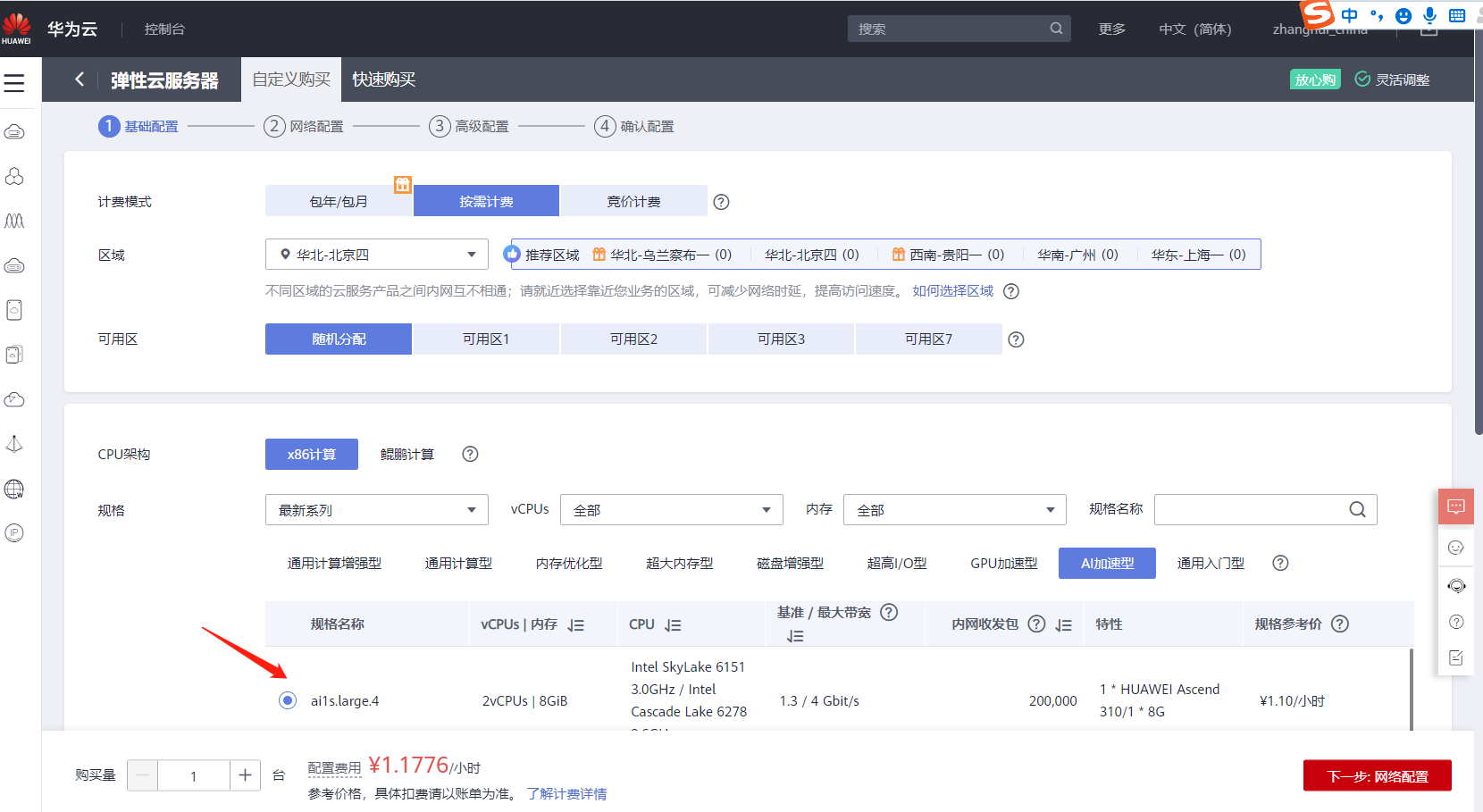Select 随机分配 availability zone
The height and width of the screenshot is (812, 1483).
point(339,339)
